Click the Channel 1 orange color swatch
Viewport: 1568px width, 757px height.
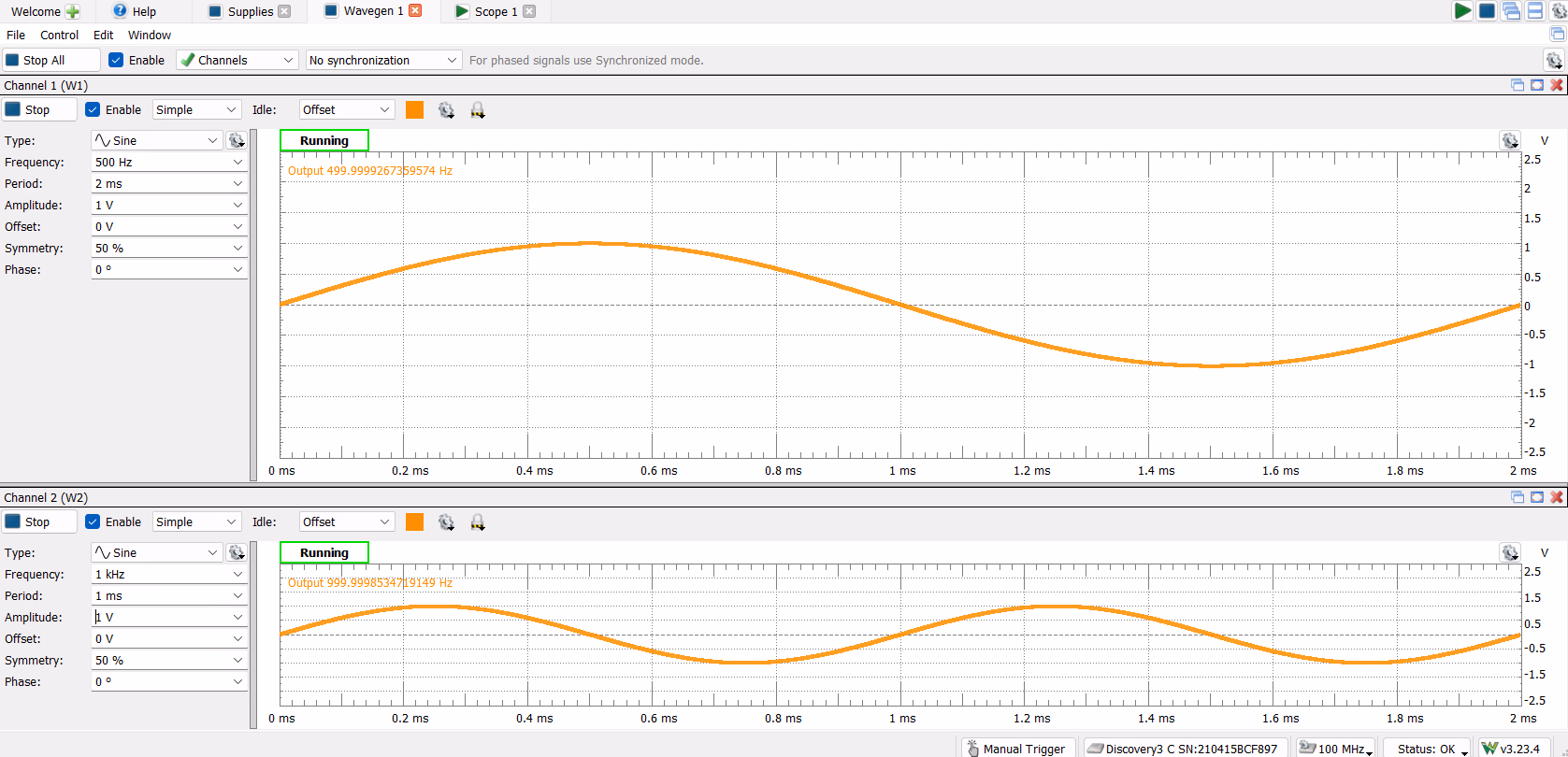pyautogui.click(x=414, y=109)
